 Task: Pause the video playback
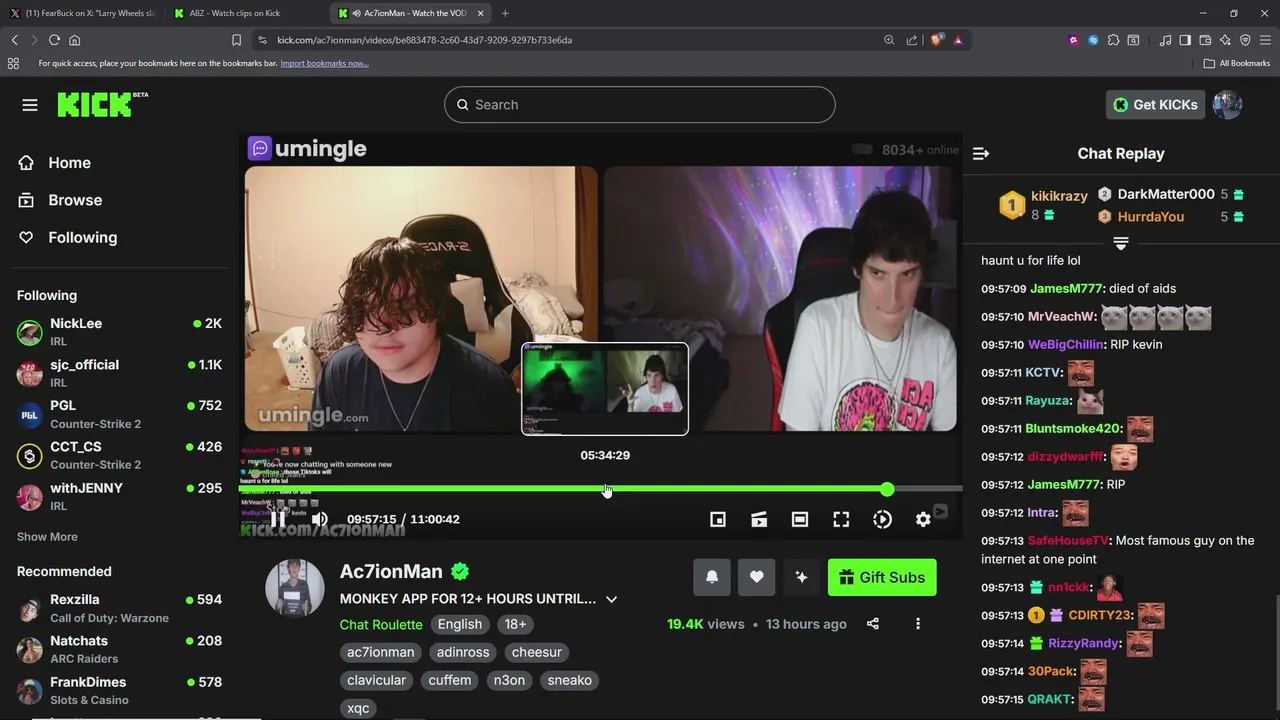coord(278,519)
